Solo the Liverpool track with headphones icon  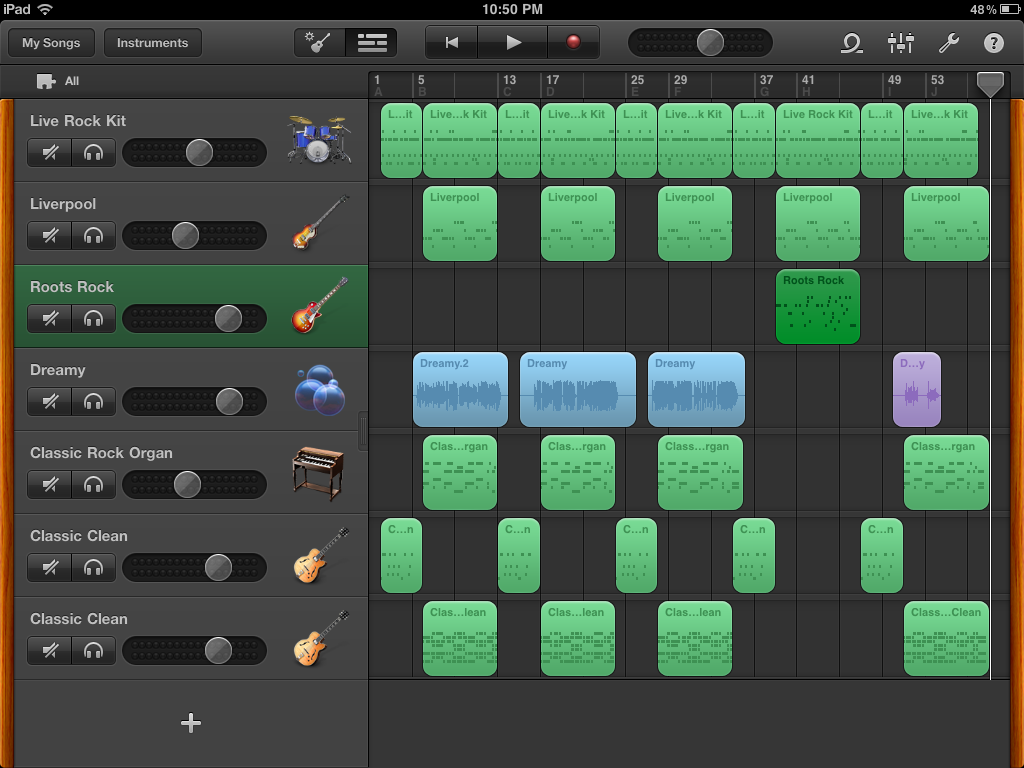(x=93, y=236)
